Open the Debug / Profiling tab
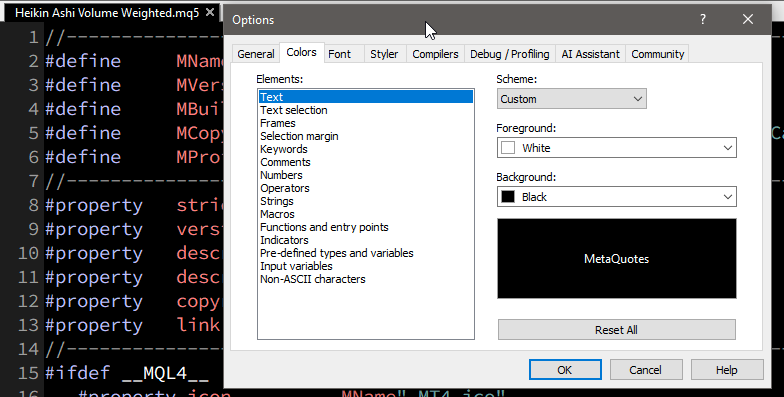This screenshot has width=784, height=397. (510, 54)
